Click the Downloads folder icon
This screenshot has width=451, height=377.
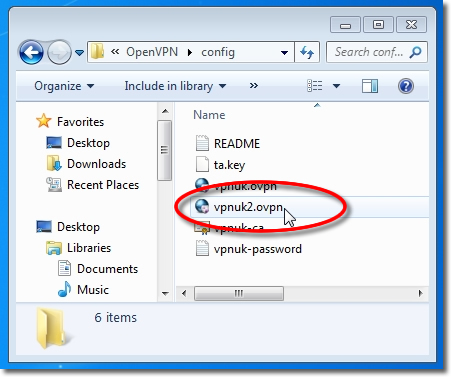[x=54, y=163]
